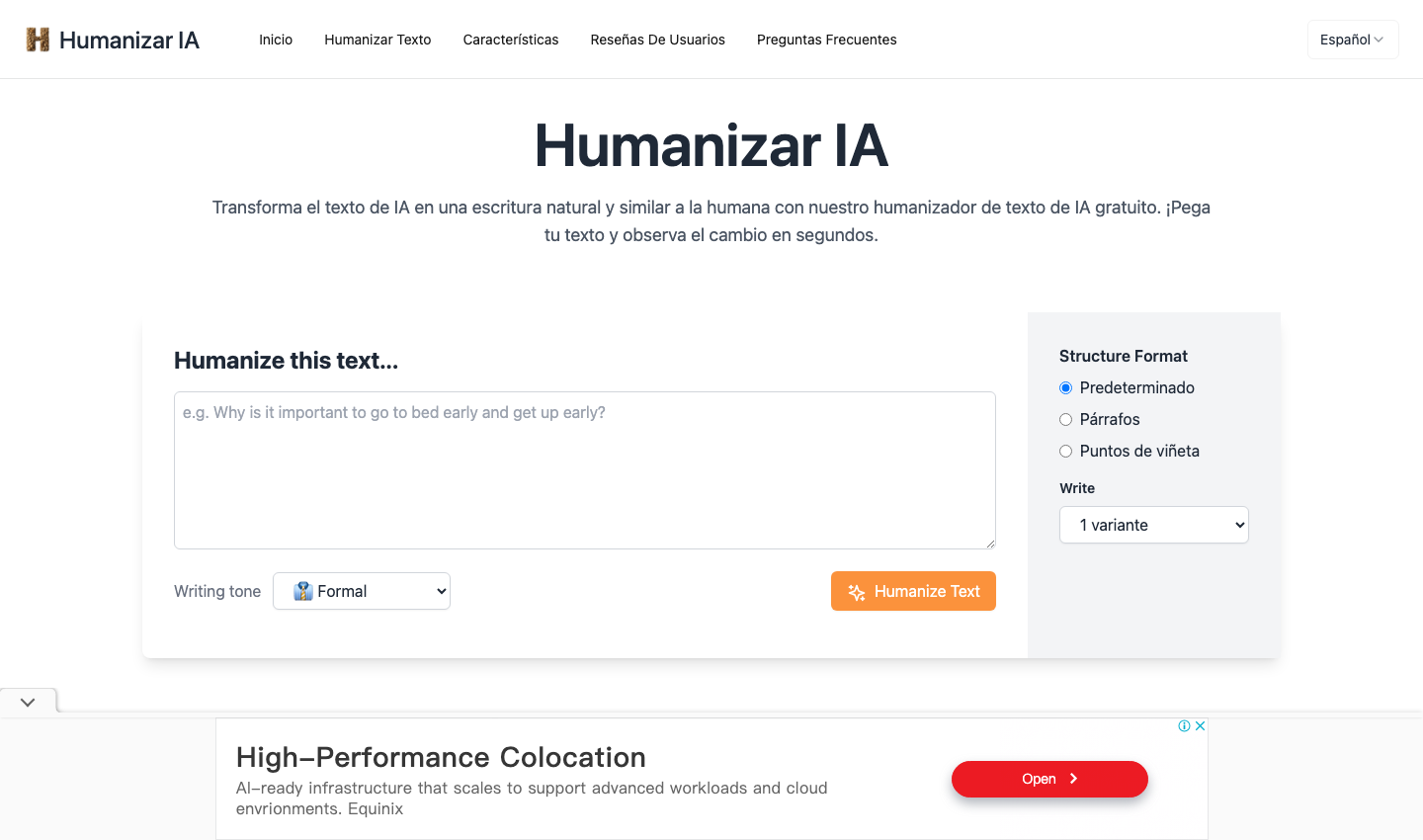Click the Structure Format label
1423x840 pixels.
1124,356
